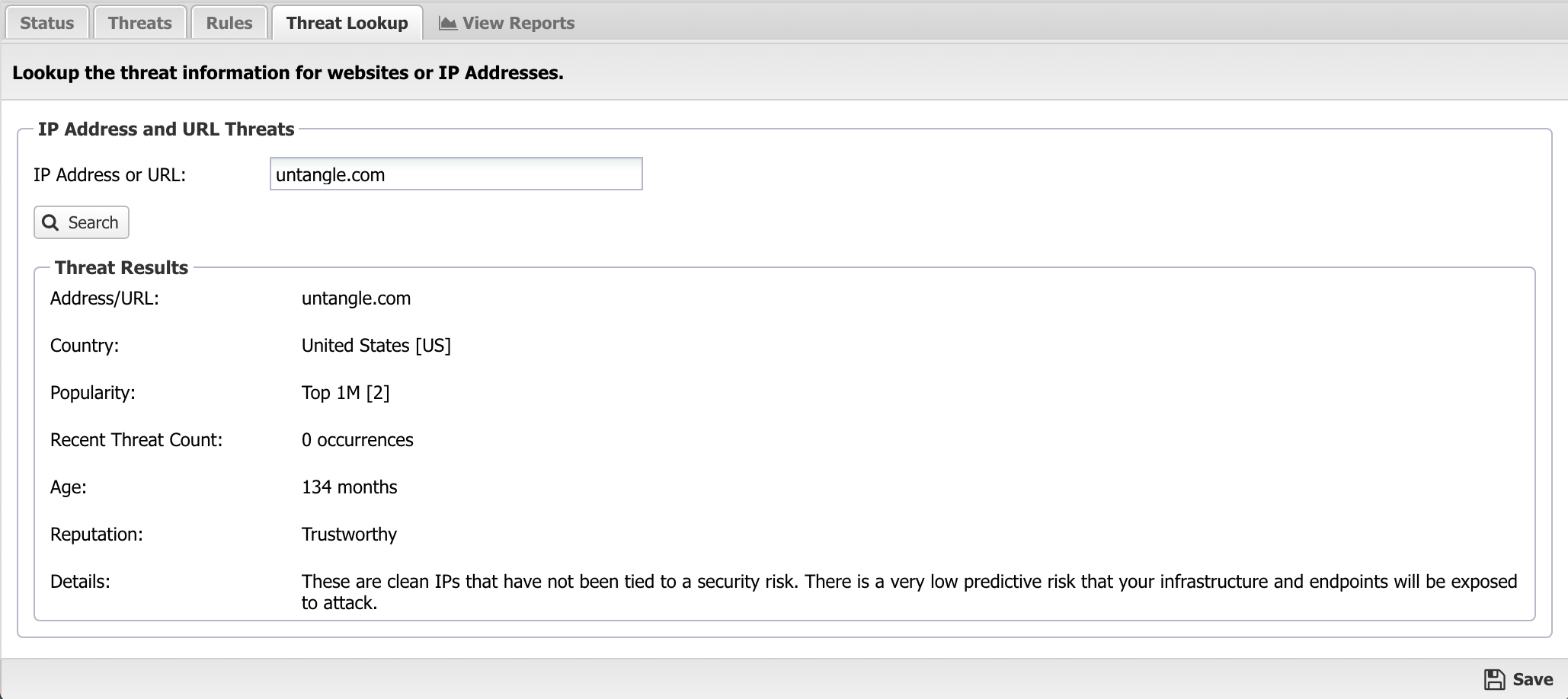1568x699 pixels.
Task: Switch to the Threats tab
Action: [x=140, y=23]
